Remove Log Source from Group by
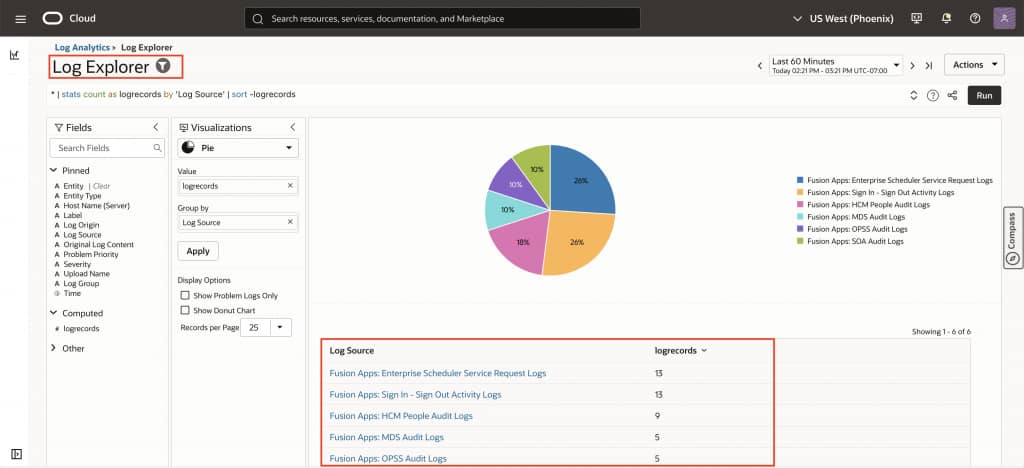Image resolution: width=1024 pixels, height=468 pixels. coord(290,223)
